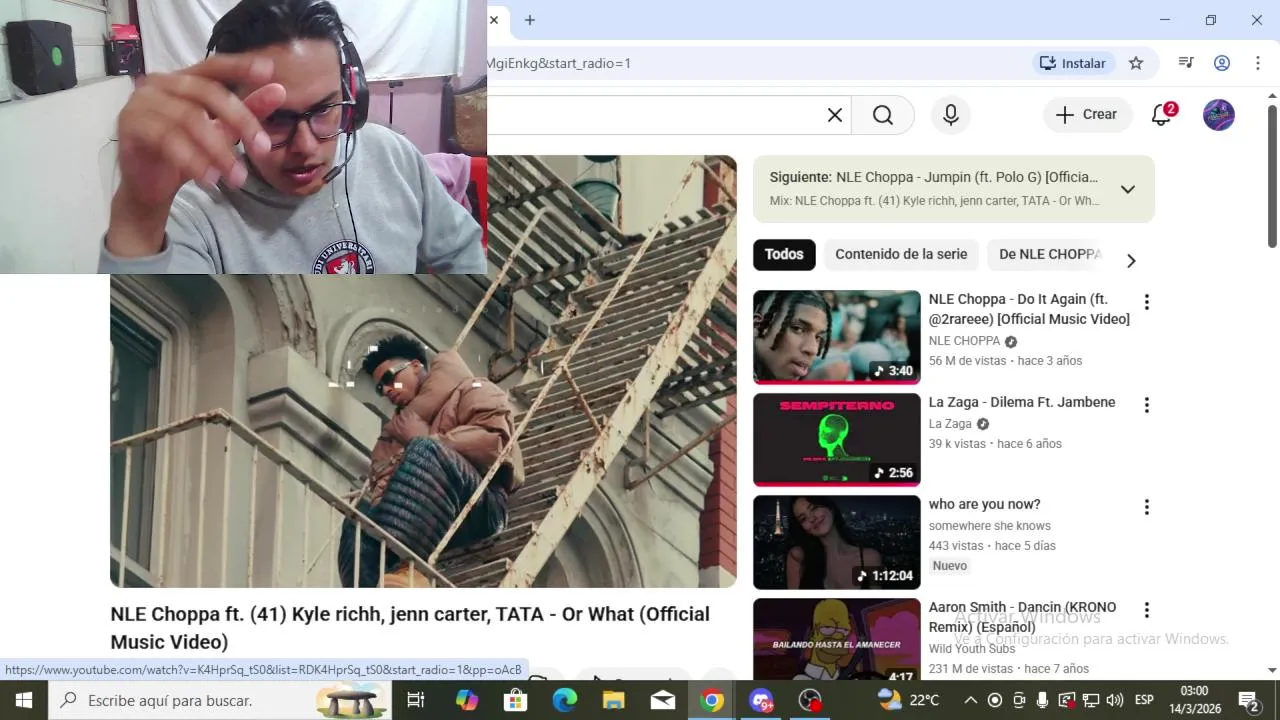Screen dimensions: 1280x720
Task: Open the La Zaga Dilema thumbnail
Action: click(x=837, y=440)
